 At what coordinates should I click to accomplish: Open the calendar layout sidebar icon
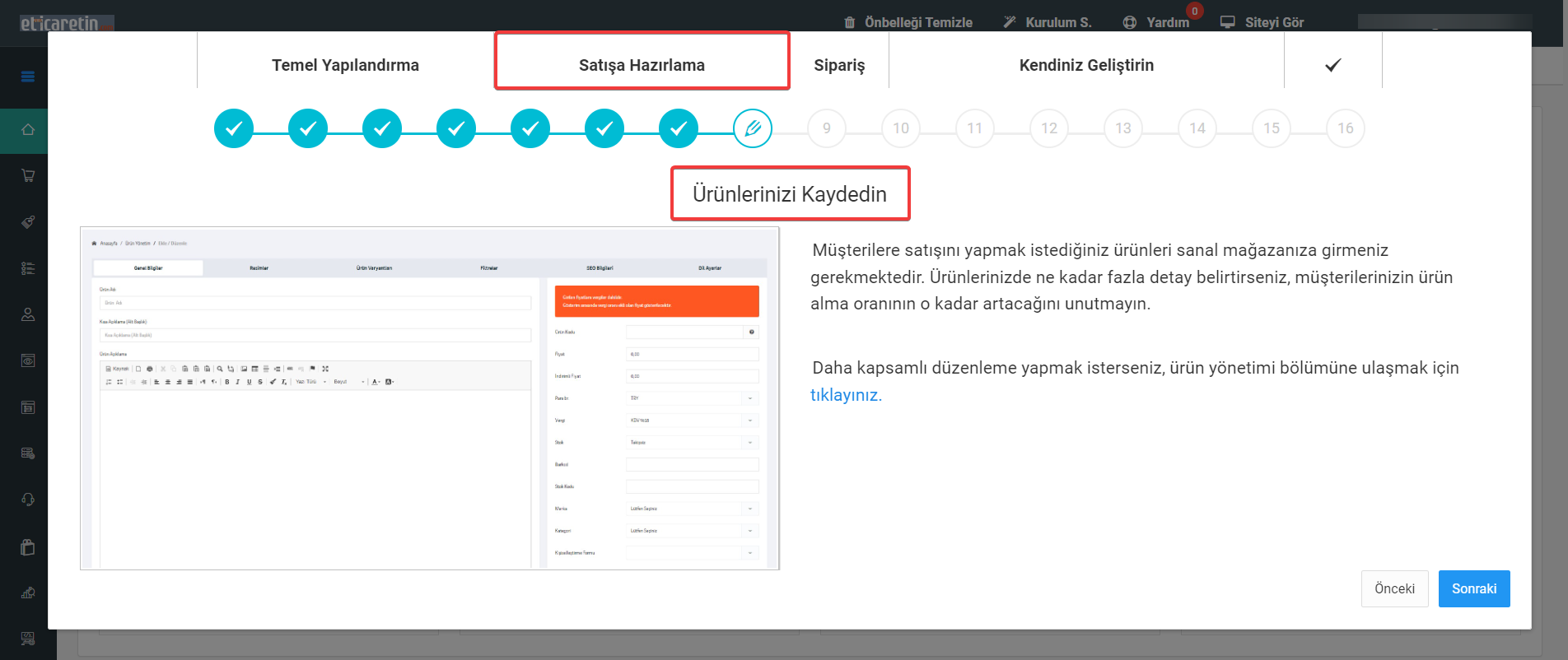click(x=28, y=407)
